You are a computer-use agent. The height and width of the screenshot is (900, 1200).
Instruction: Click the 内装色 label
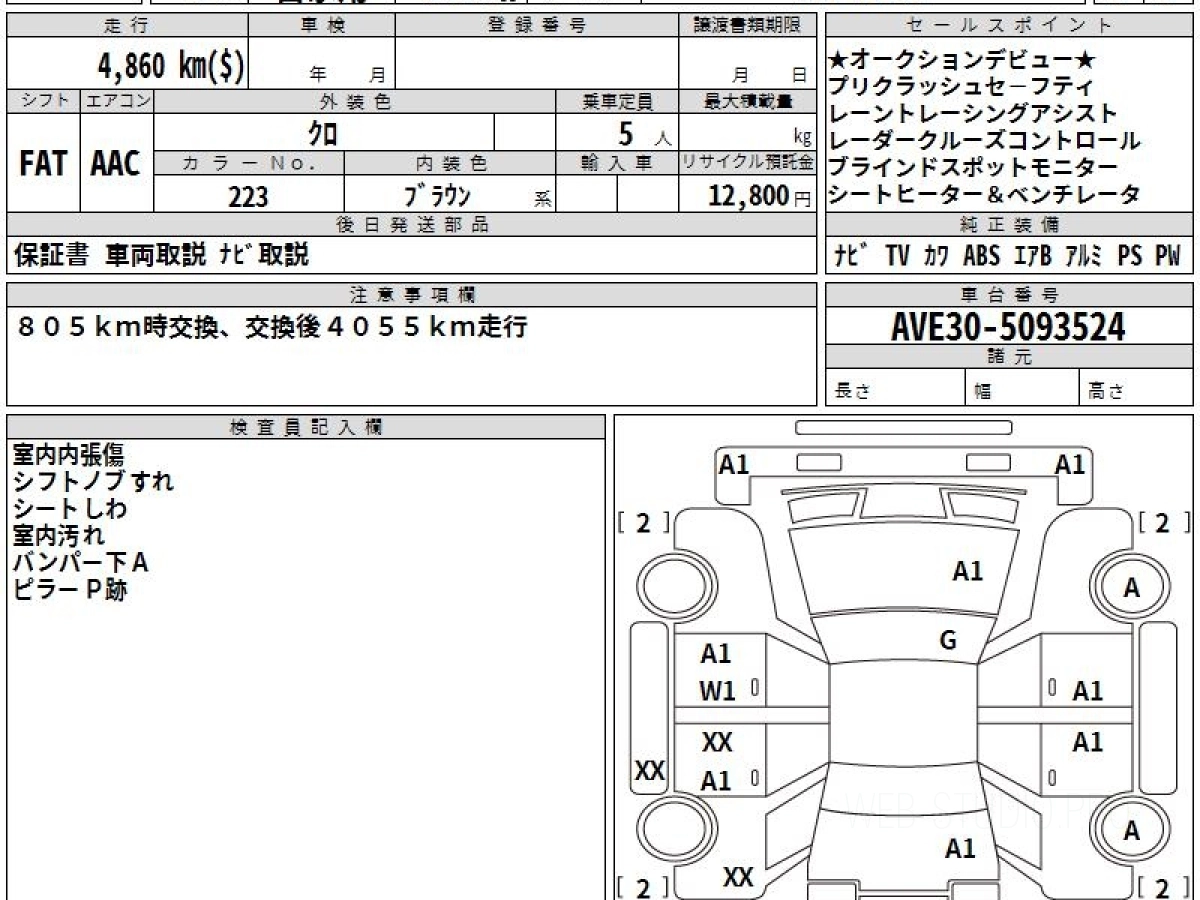(x=450, y=163)
